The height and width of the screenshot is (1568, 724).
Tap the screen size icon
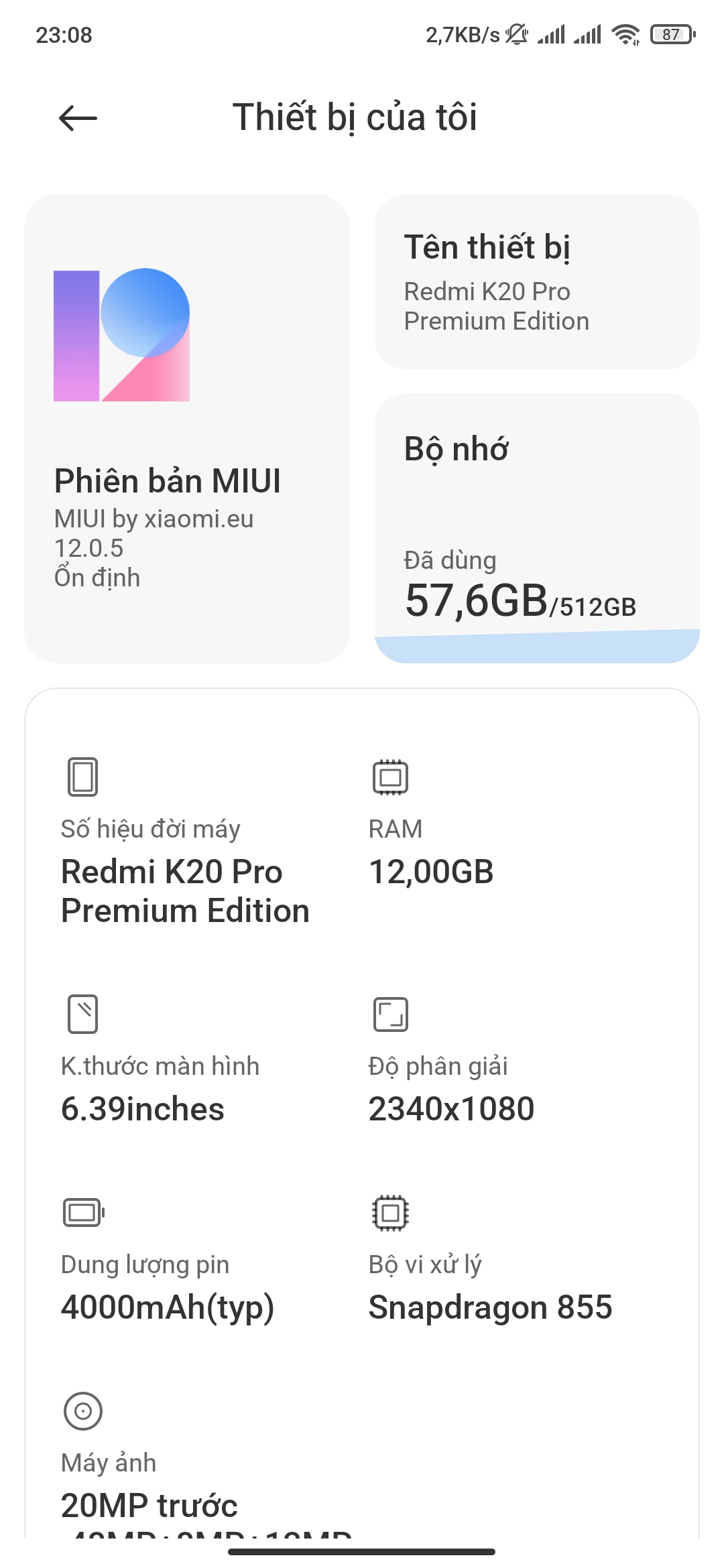click(82, 1014)
